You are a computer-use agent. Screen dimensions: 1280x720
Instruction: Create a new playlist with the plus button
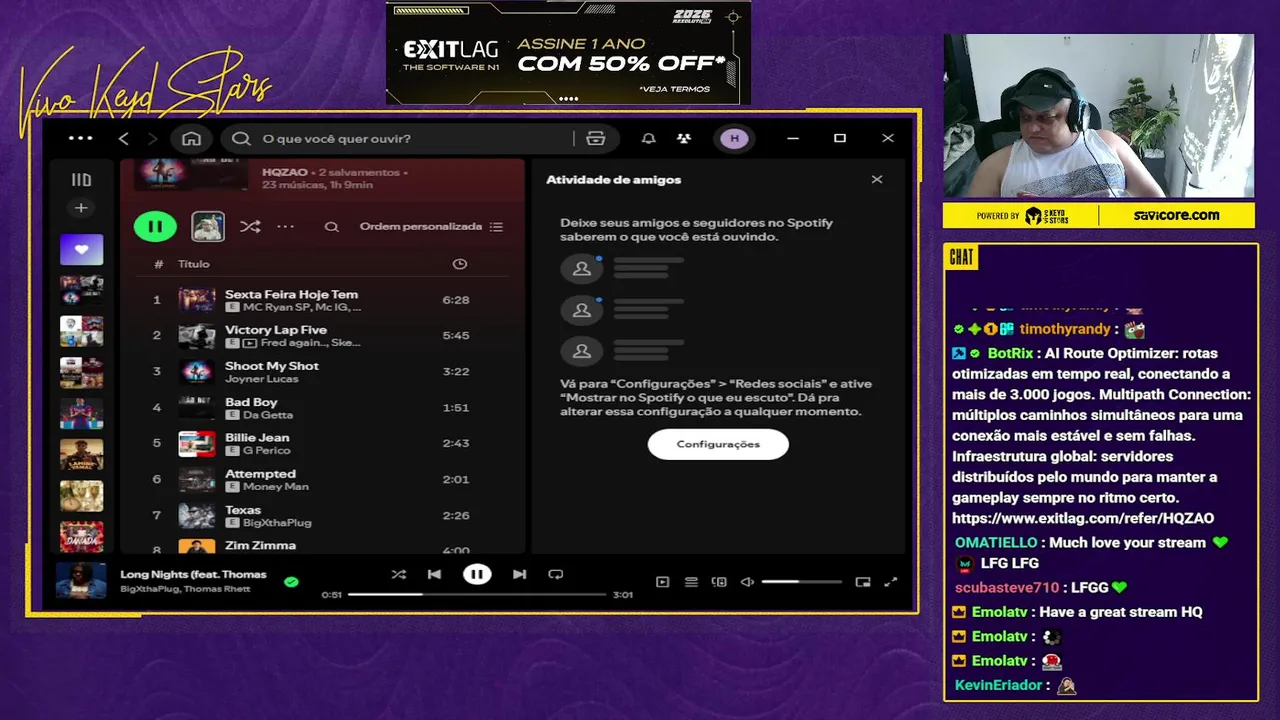click(x=81, y=208)
